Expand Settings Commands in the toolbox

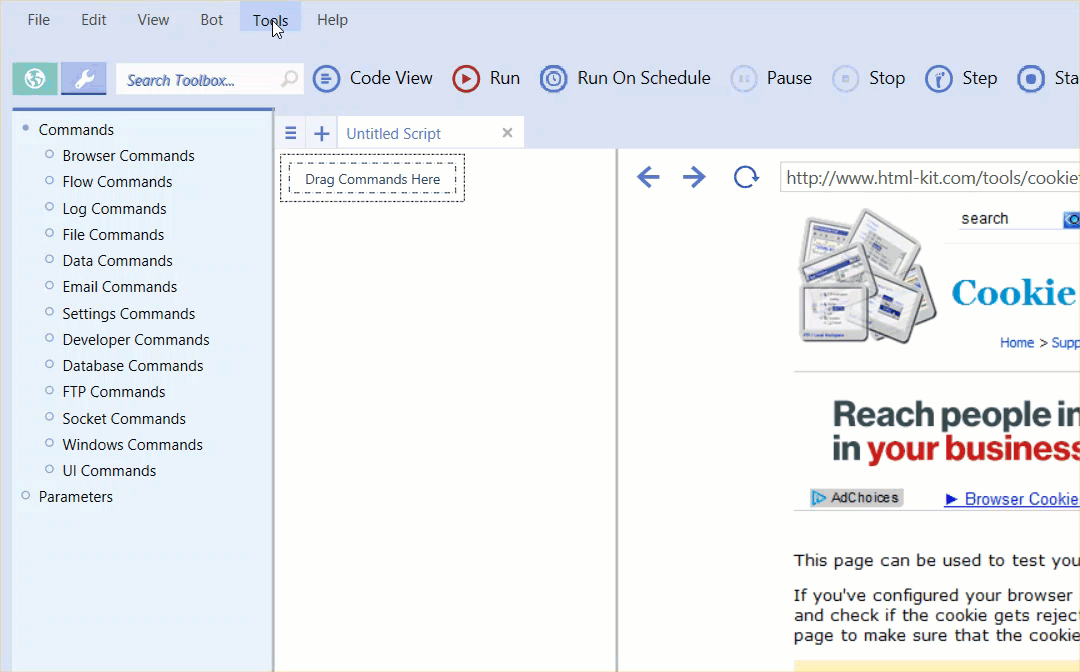(50, 311)
